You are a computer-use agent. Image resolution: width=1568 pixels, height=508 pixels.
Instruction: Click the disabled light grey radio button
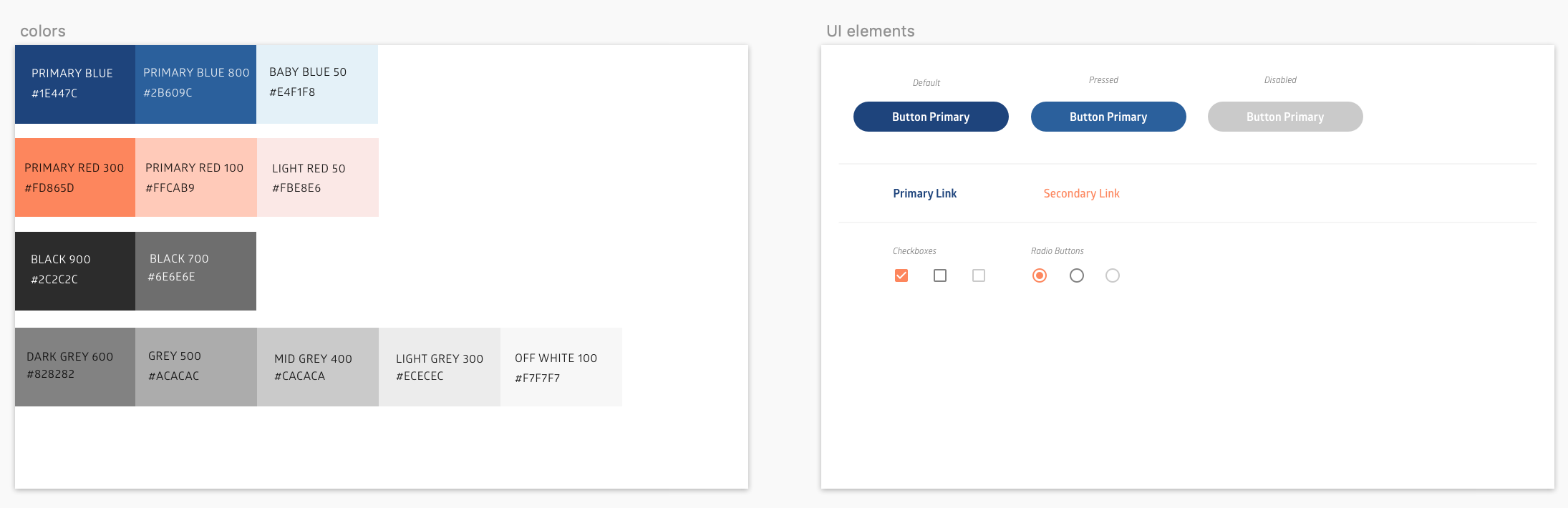pyautogui.click(x=1113, y=275)
